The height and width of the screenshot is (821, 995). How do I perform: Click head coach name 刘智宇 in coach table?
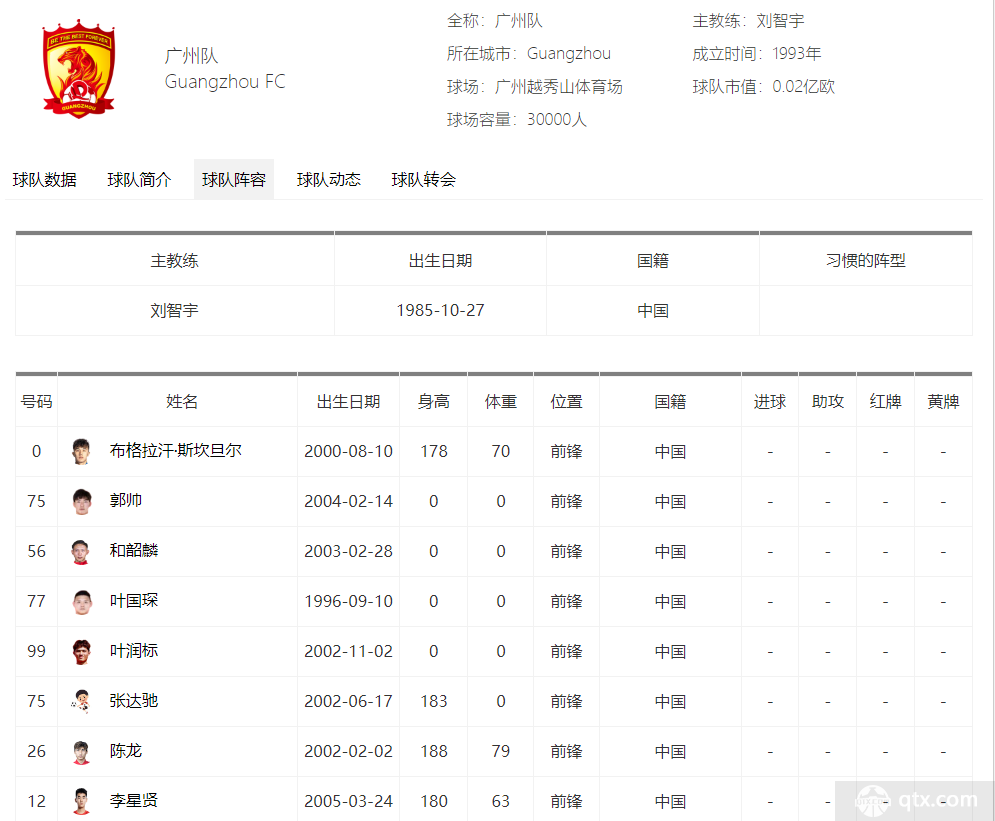175,311
